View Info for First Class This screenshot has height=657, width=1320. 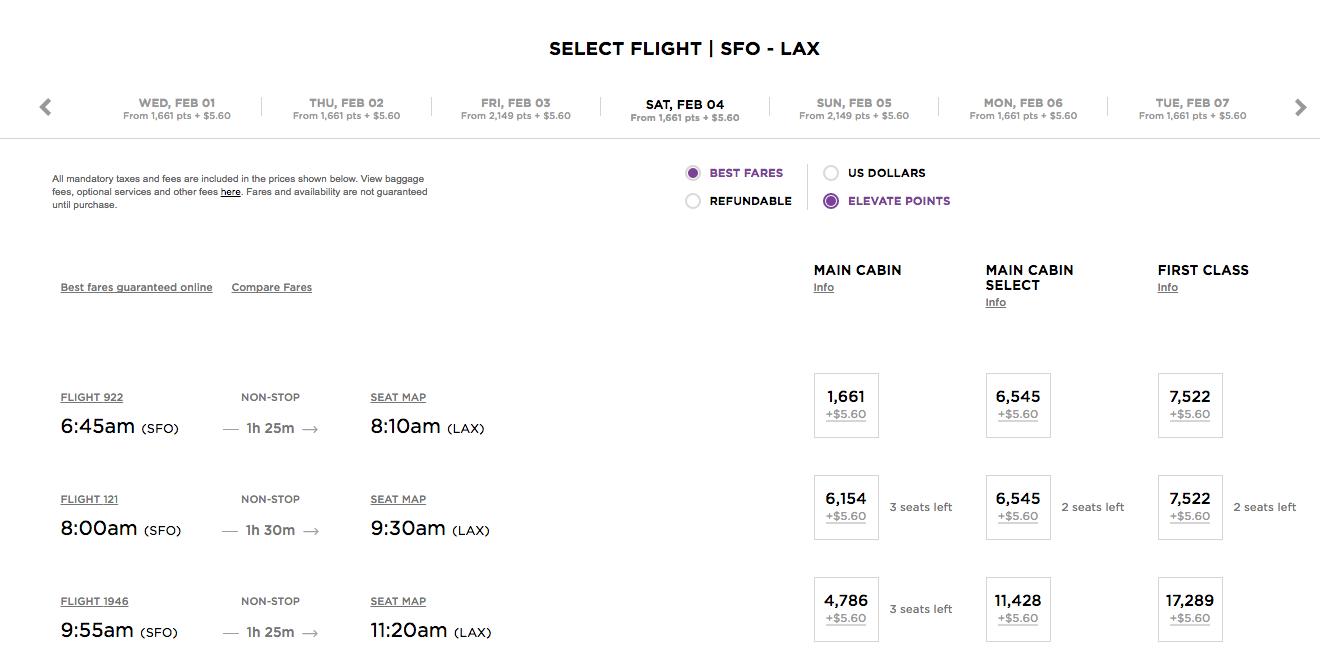coord(1168,288)
